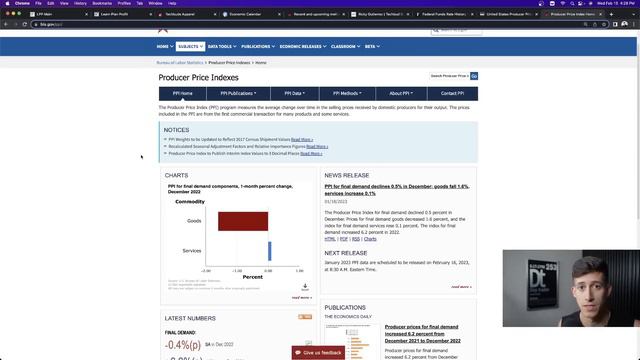Close the Economic Calendar tab

click(x=279, y=14)
